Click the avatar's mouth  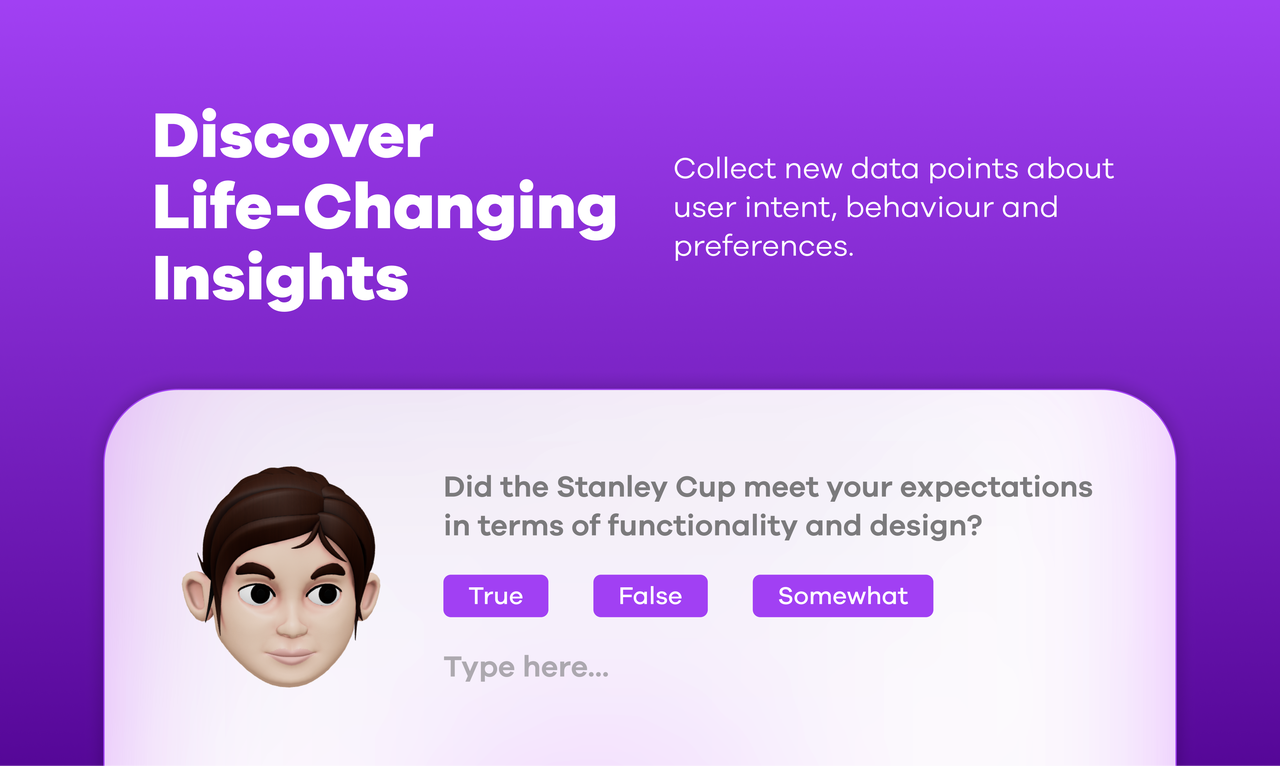tap(291, 655)
